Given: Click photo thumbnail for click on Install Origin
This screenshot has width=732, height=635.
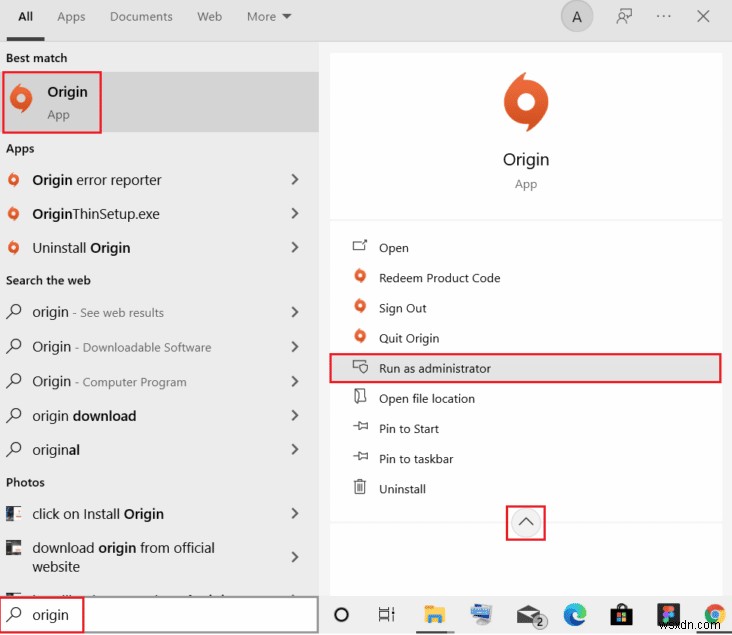Looking at the screenshot, I should point(14,514).
